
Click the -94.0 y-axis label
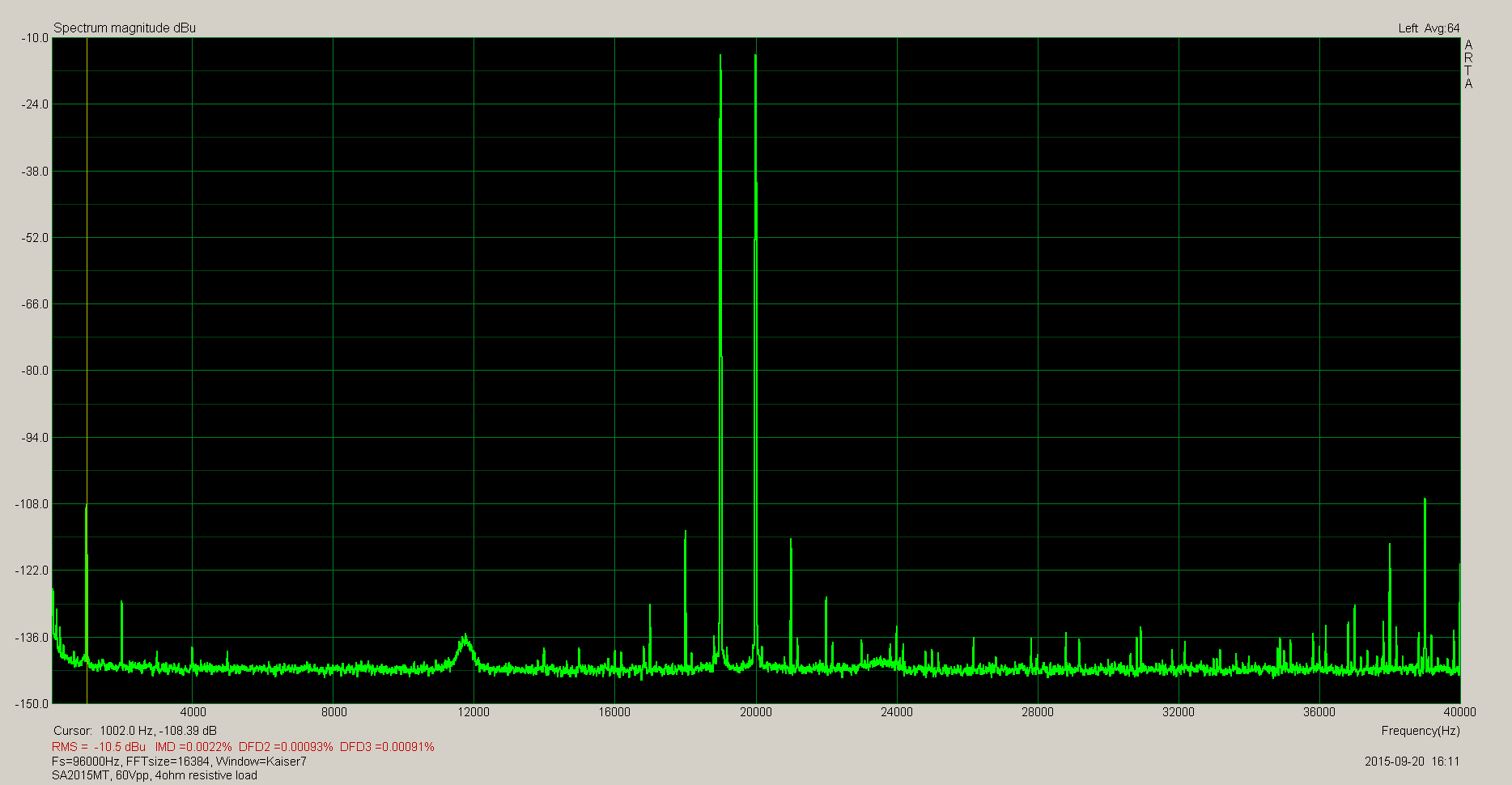coord(34,438)
